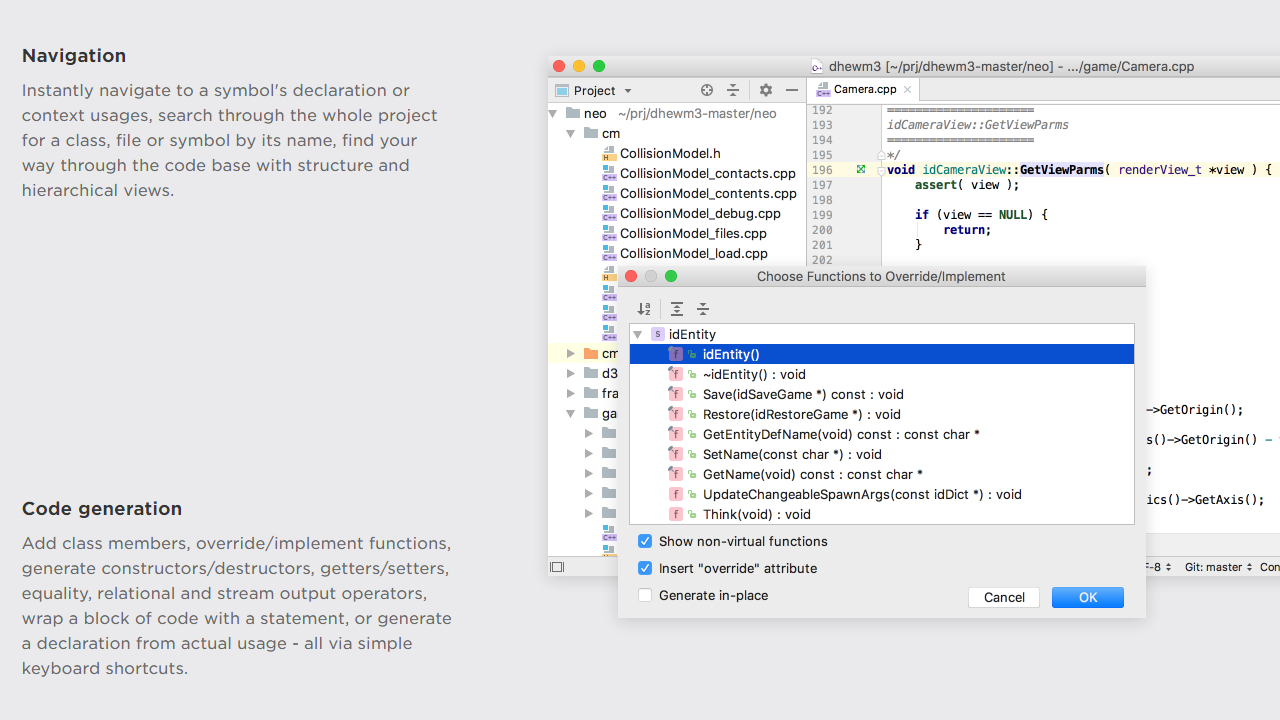Click the gutter marker on line 196

pyautogui.click(x=860, y=170)
